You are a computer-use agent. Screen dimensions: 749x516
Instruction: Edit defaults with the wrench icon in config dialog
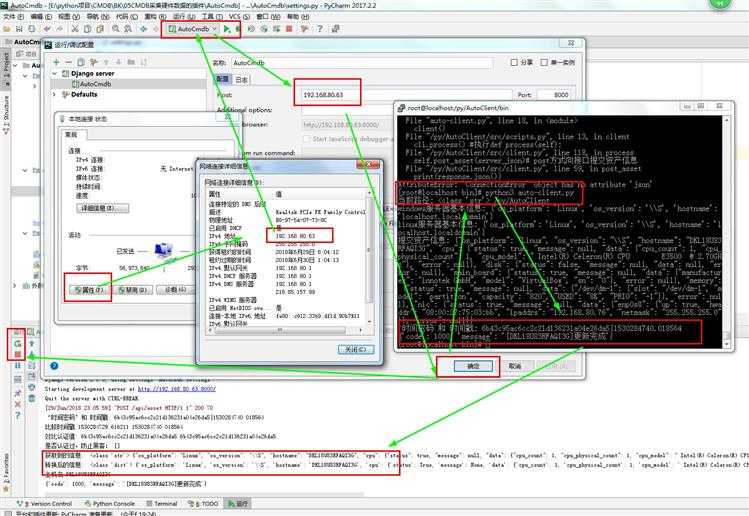(x=93, y=62)
